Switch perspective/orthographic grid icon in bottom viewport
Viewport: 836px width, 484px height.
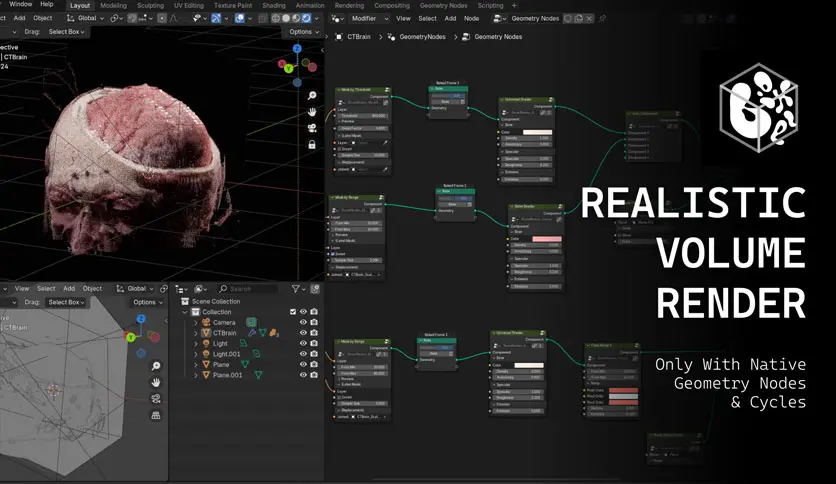point(156,415)
